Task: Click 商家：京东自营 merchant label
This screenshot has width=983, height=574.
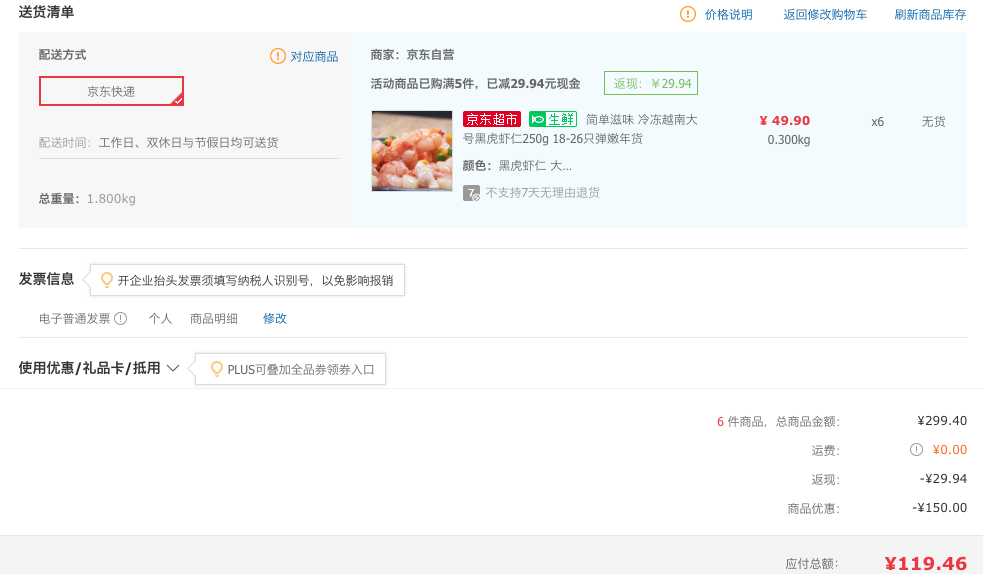Action: [412, 55]
